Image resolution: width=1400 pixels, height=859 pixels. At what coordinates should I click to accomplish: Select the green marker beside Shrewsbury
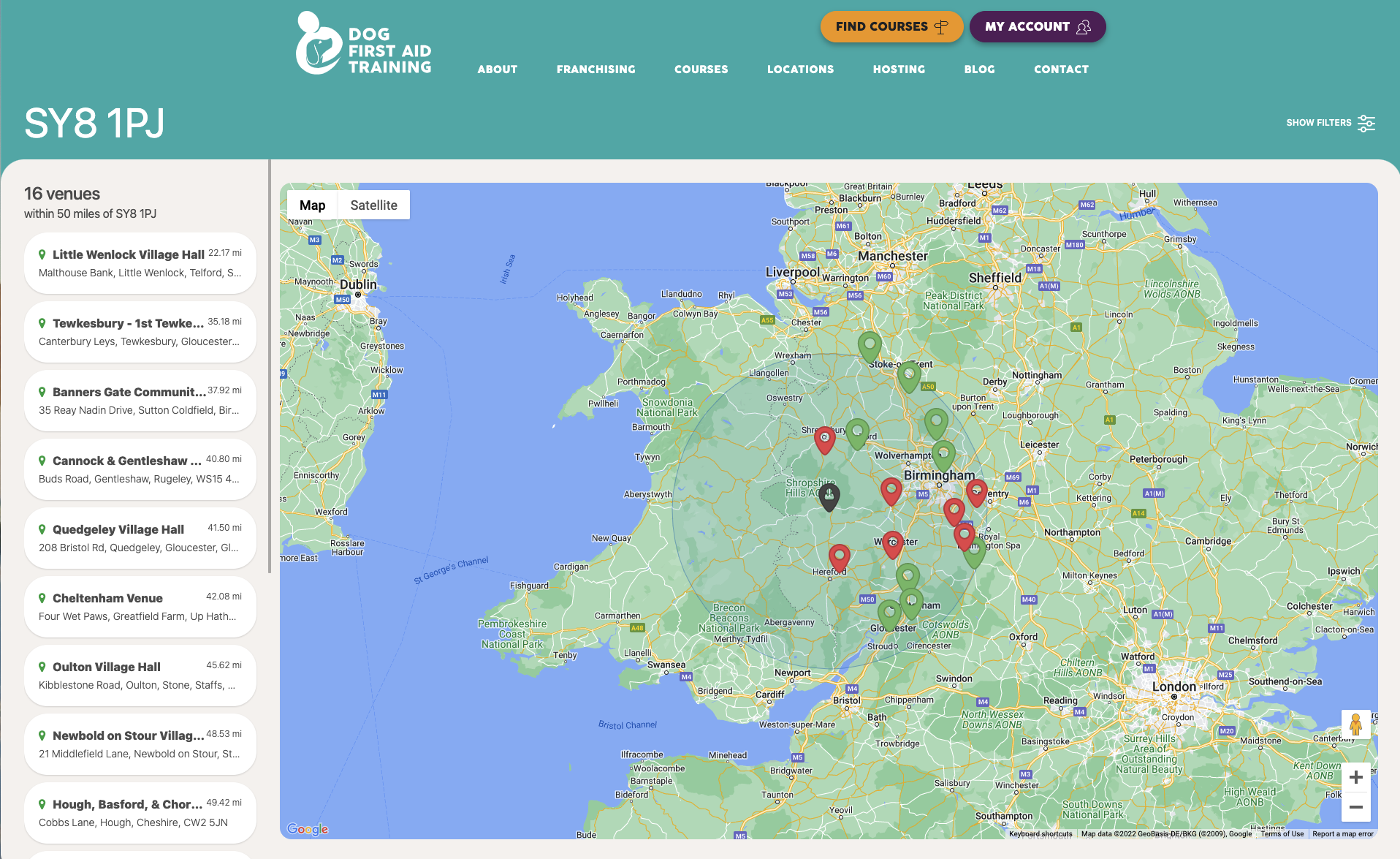coord(858,434)
